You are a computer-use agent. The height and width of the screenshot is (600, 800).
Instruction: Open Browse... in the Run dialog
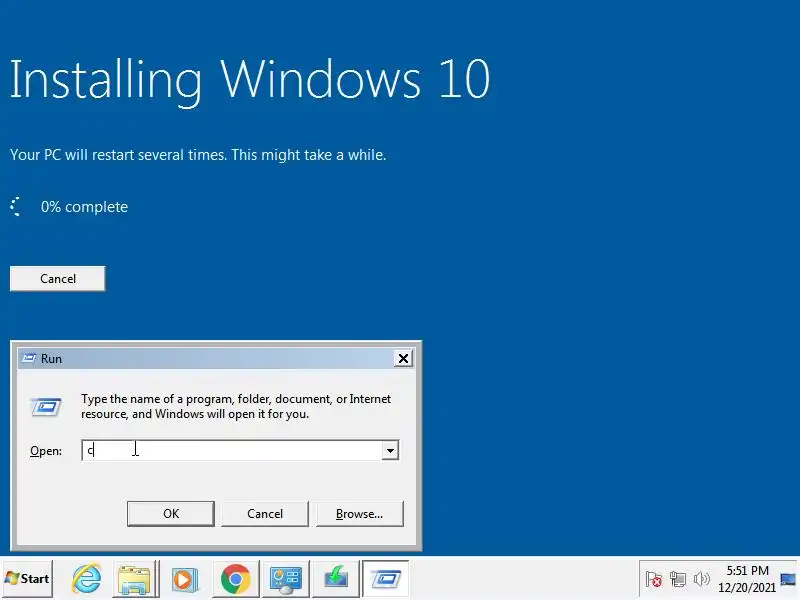[x=360, y=513]
